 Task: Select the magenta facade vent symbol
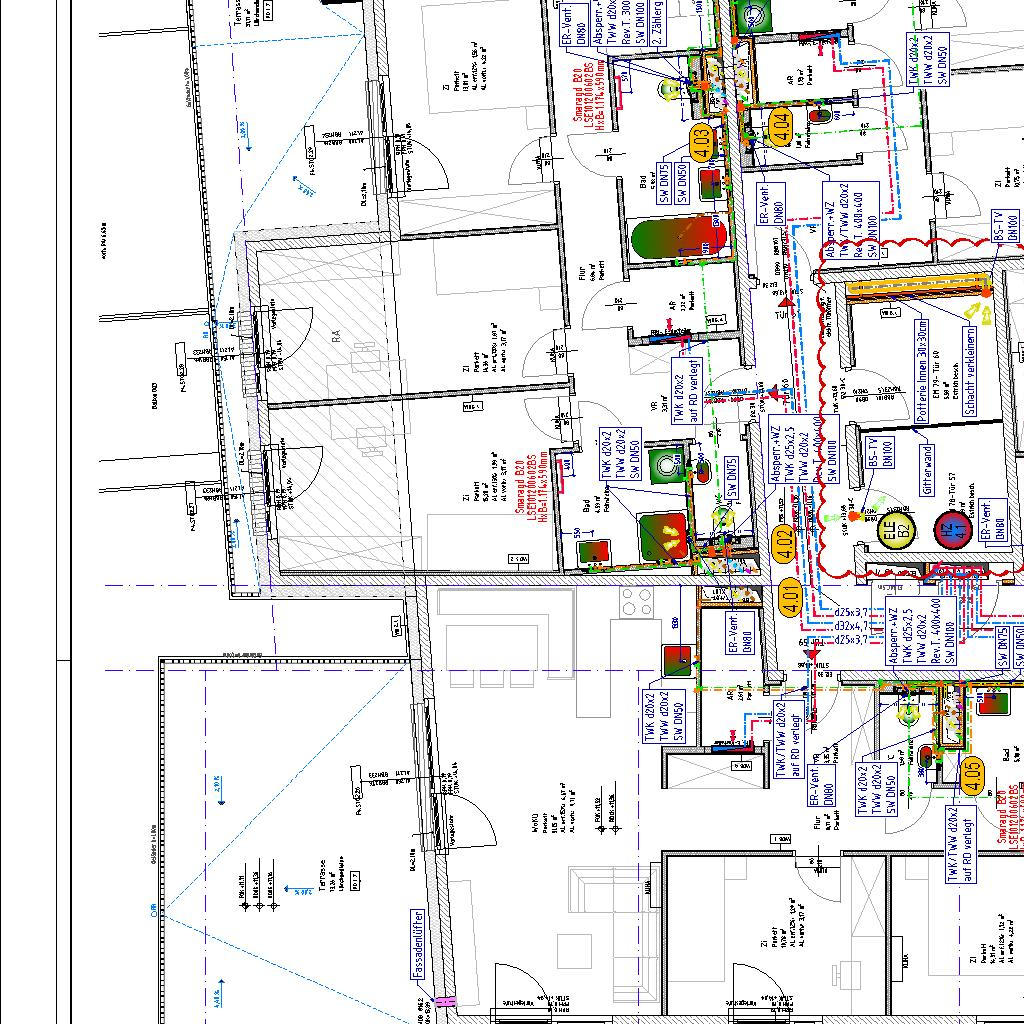click(x=444, y=1000)
